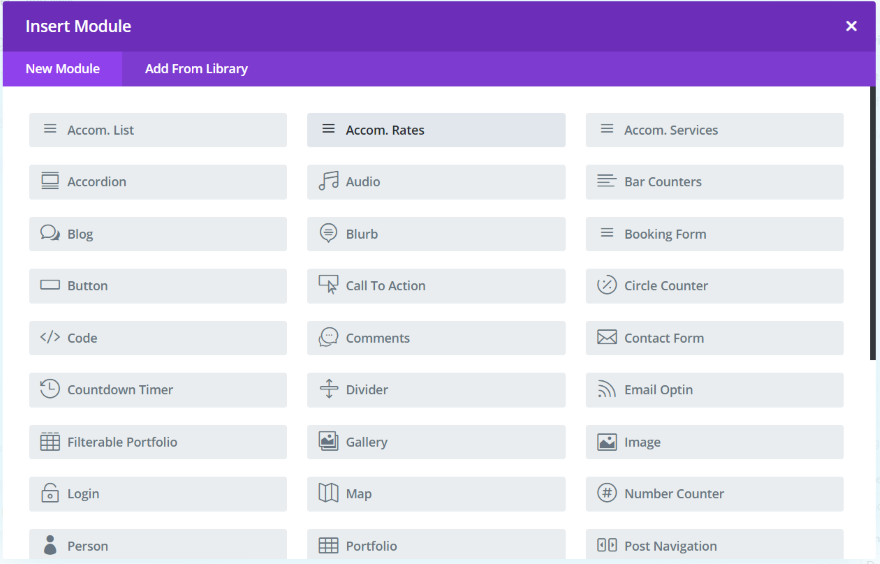
Task: Choose the Number Counter module
Action: pyautogui.click(x=714, y=494)
